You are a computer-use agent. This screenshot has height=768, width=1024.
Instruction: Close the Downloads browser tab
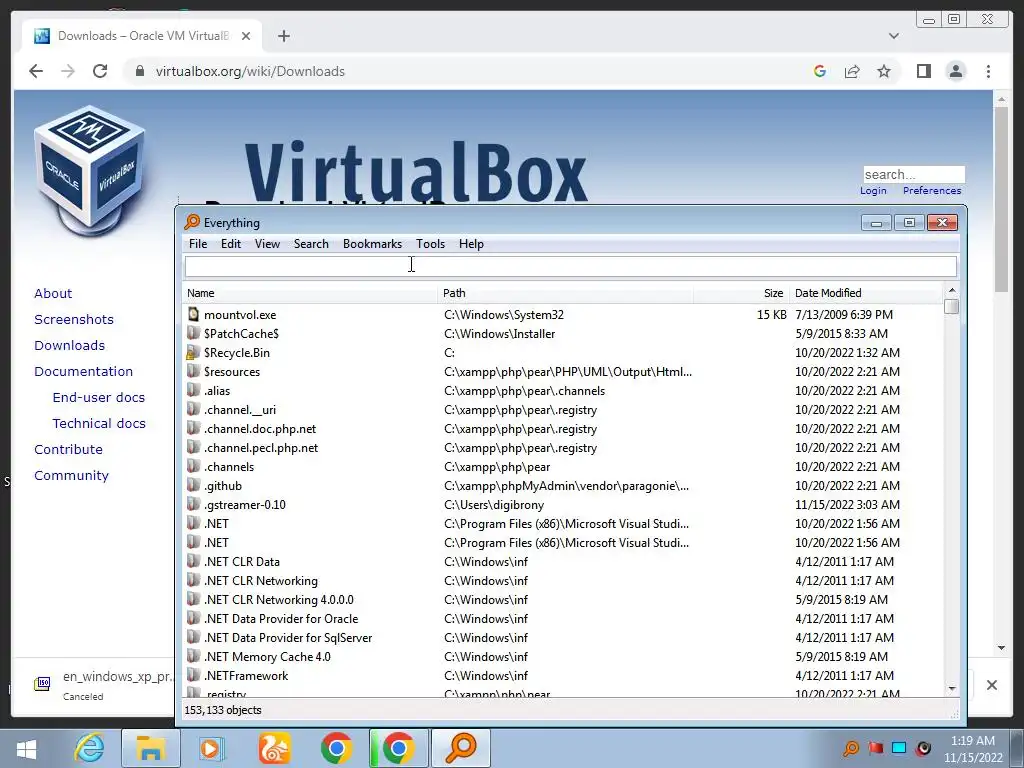[x=246, y=36]
